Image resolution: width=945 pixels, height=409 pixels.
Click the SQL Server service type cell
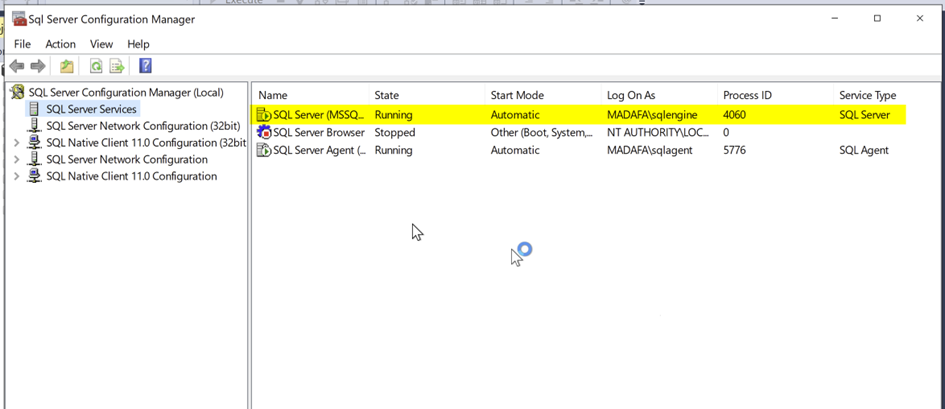864,114
